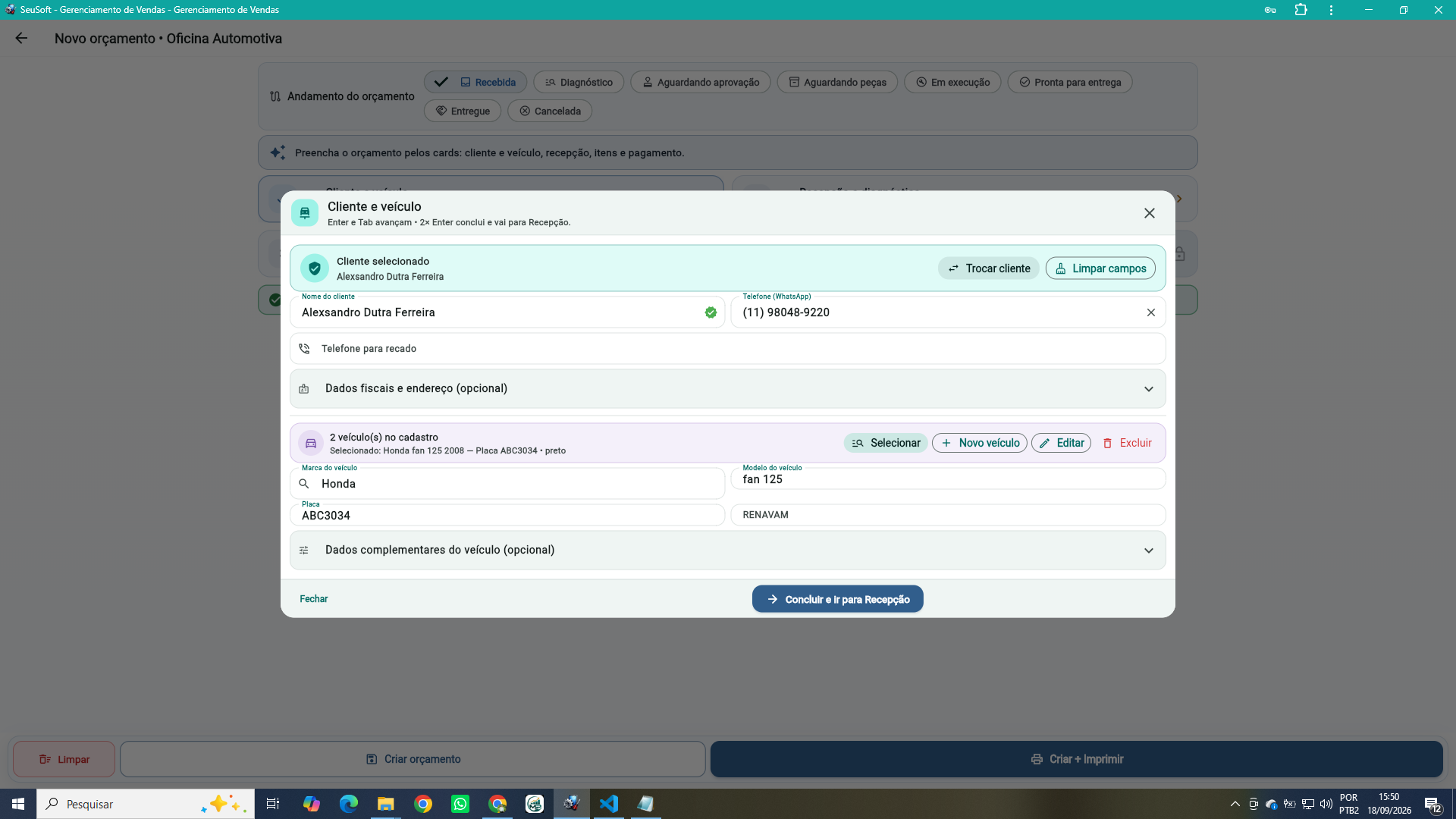Open Microsoft Edge from taskbar

pyautogui.click(x=349, y=804)
